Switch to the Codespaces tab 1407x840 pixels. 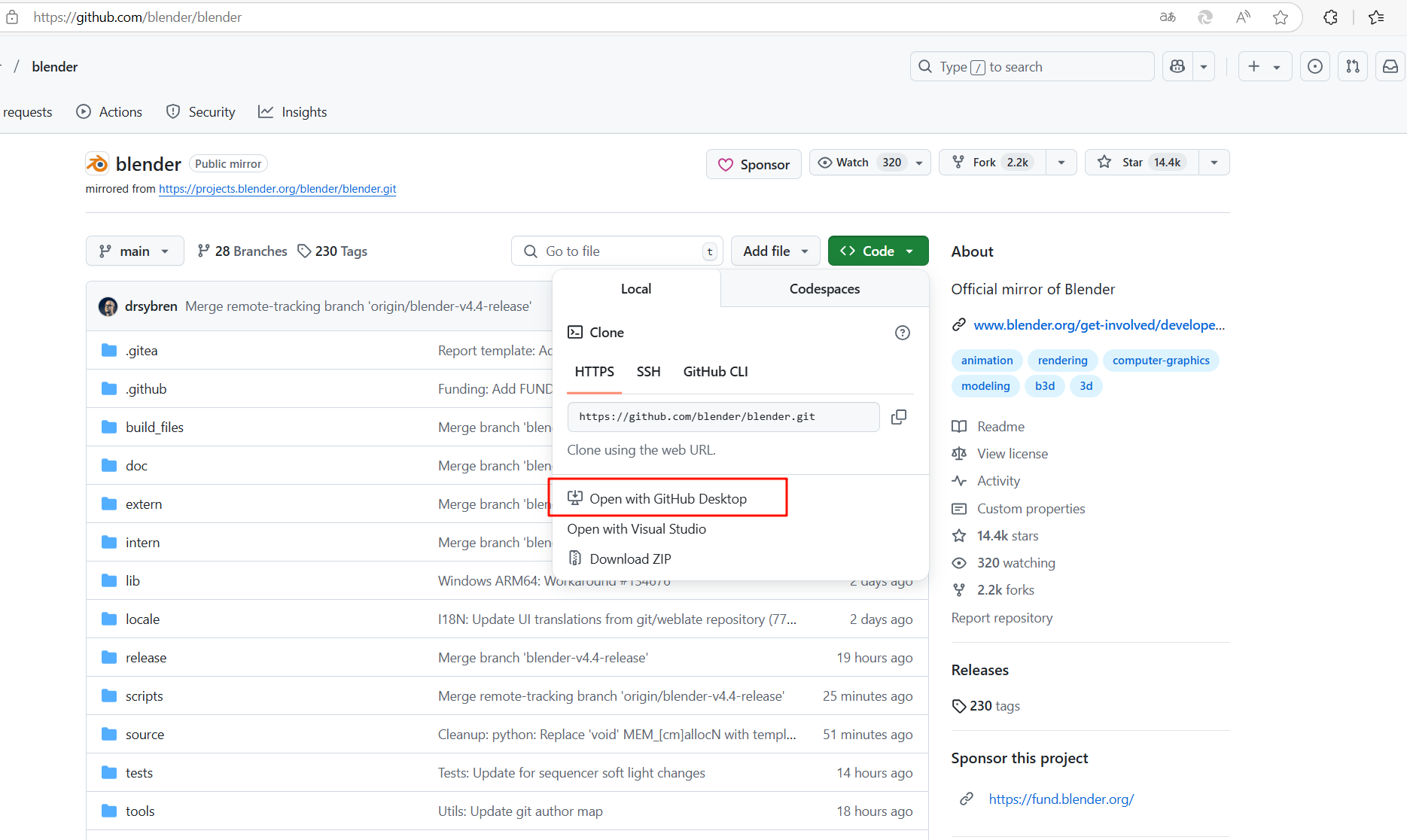tap(824, 289)
